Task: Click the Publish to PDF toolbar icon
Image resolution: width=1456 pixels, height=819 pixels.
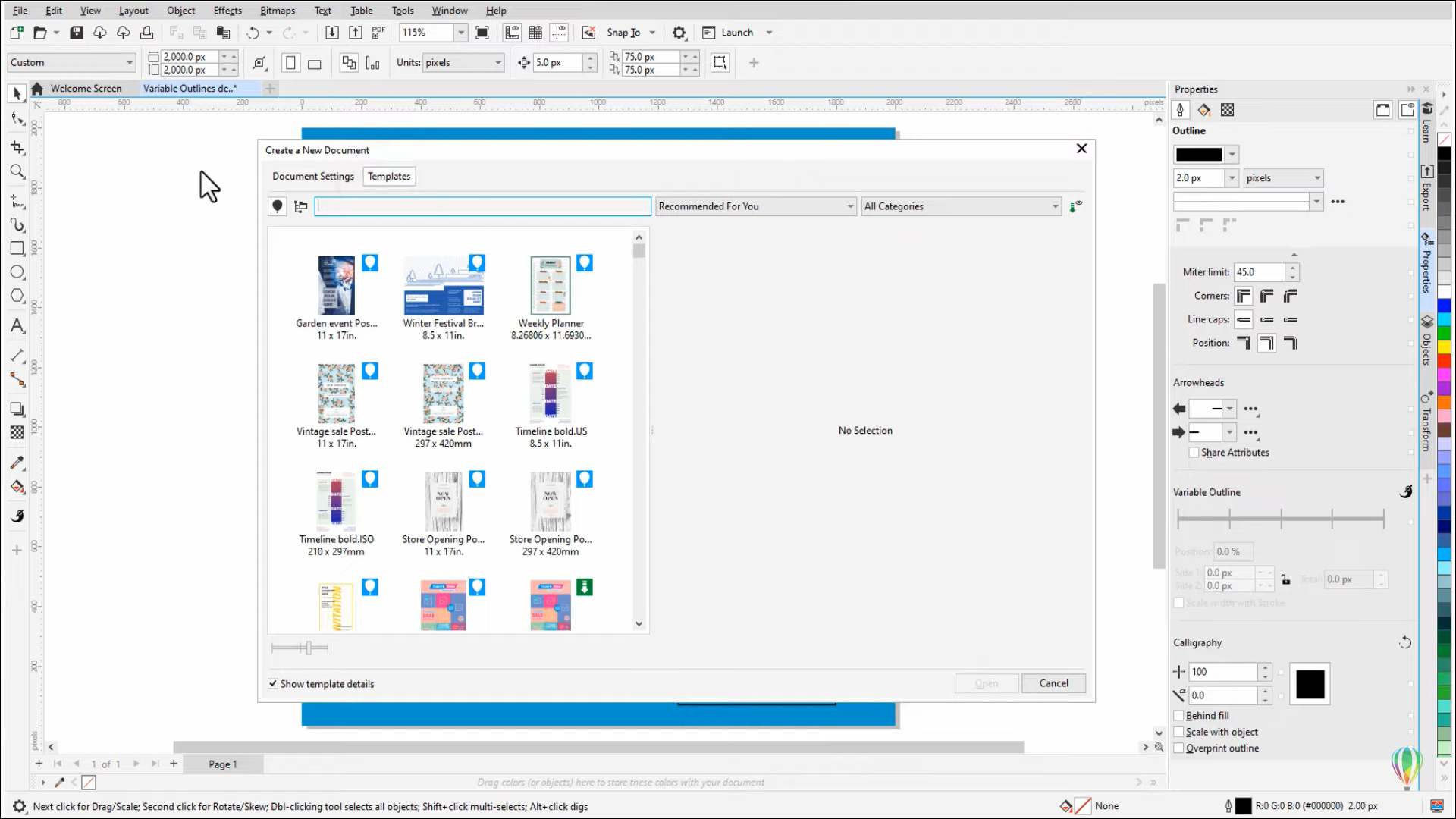Action: point(378,32)
